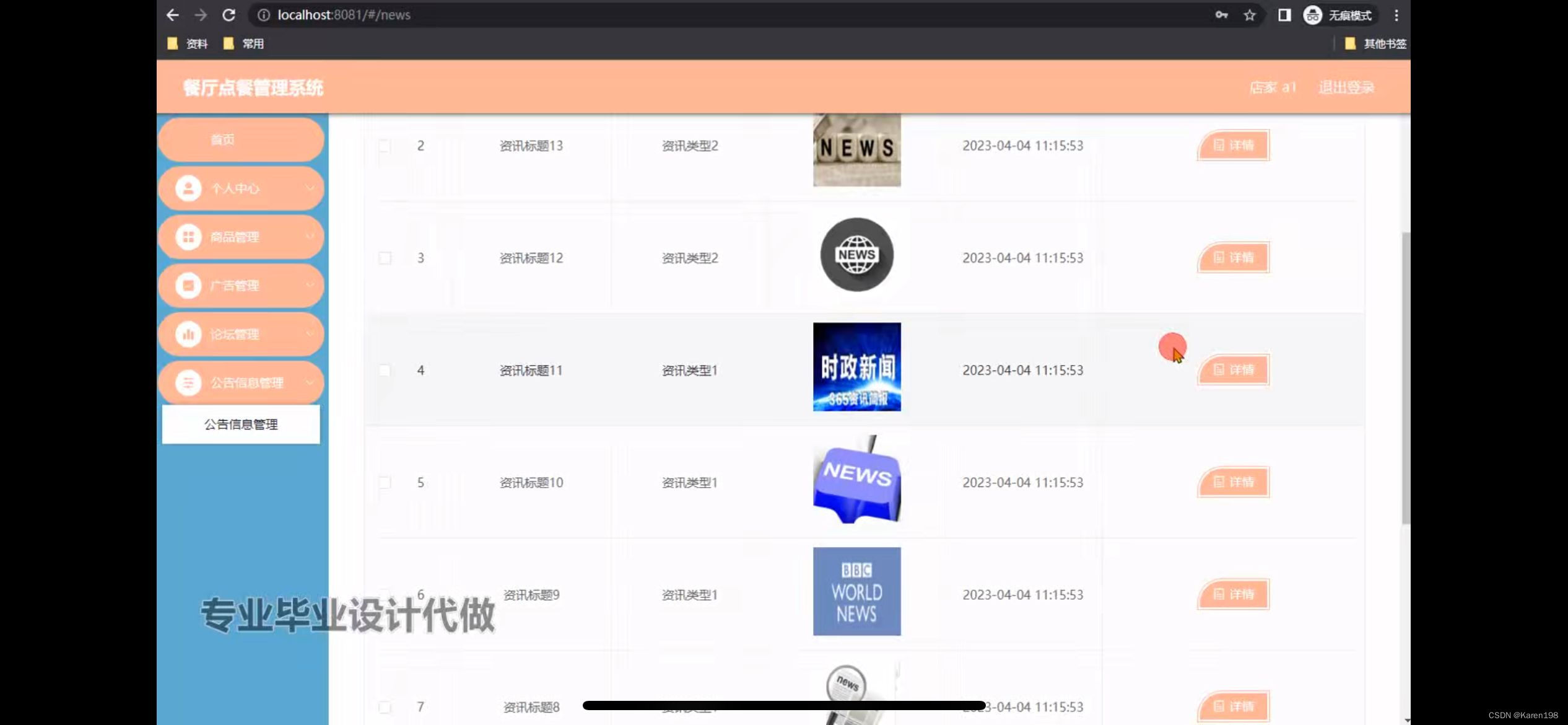Tick the checkbox for row 4 资讯标题11
1568x725 pixels.
click(385, 370)
